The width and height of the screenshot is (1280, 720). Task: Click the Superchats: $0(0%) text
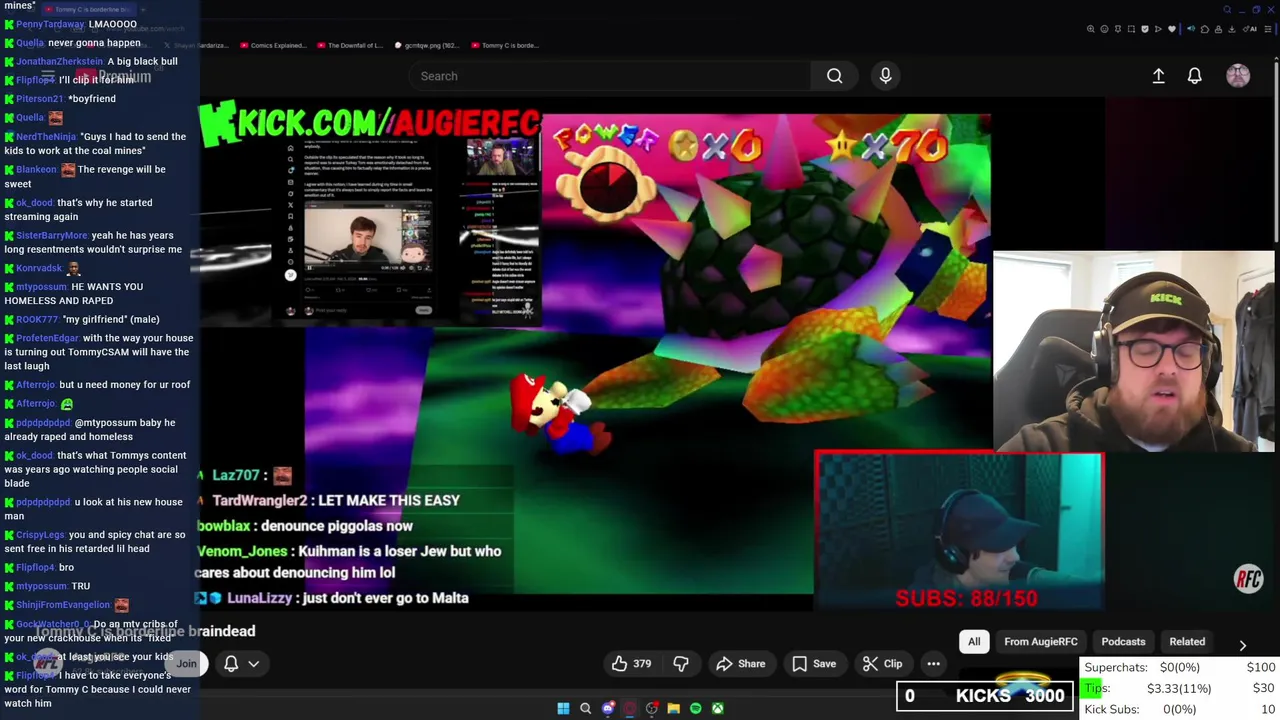(1142, 667)
